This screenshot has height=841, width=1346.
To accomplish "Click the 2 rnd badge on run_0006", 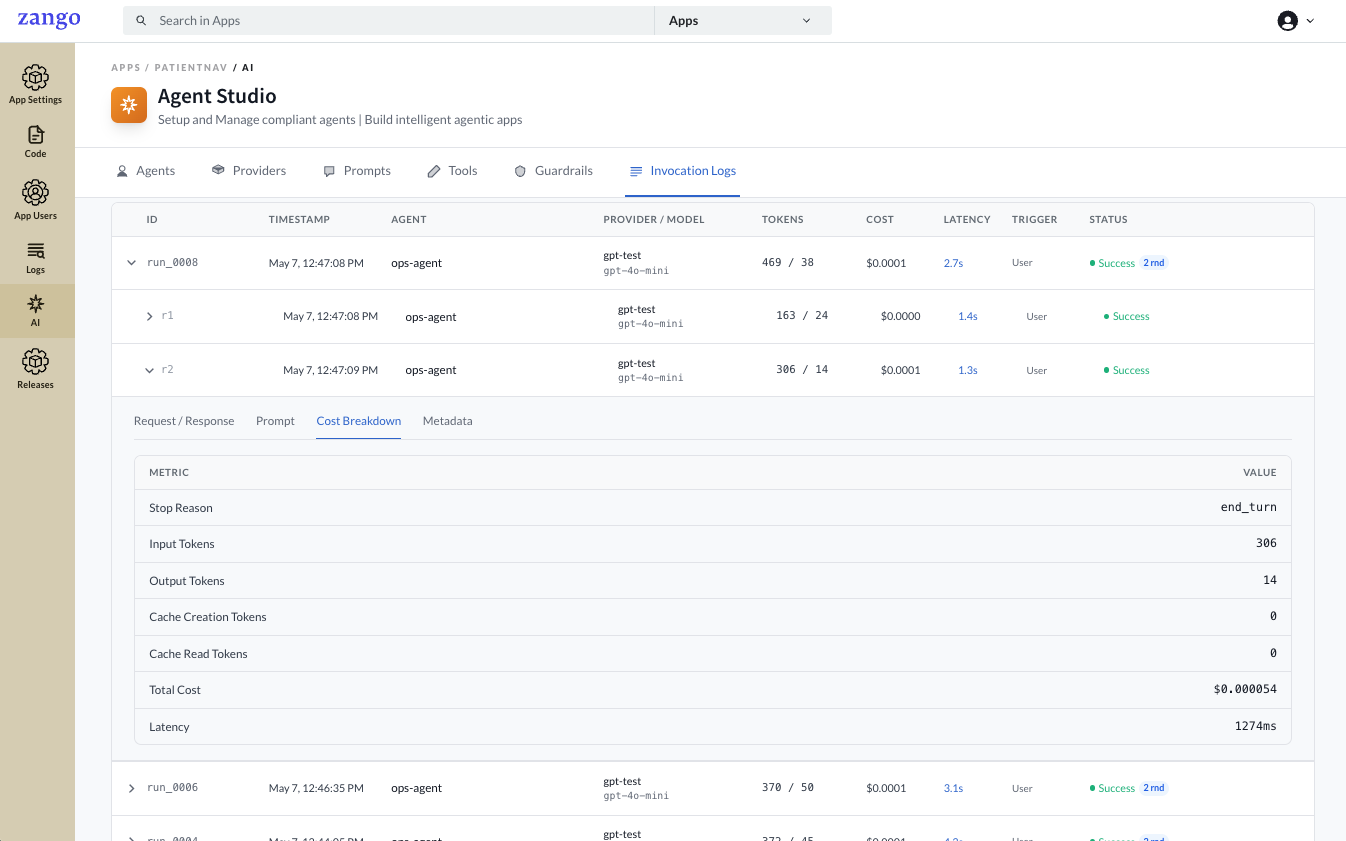I will (x=1154, y=788).
